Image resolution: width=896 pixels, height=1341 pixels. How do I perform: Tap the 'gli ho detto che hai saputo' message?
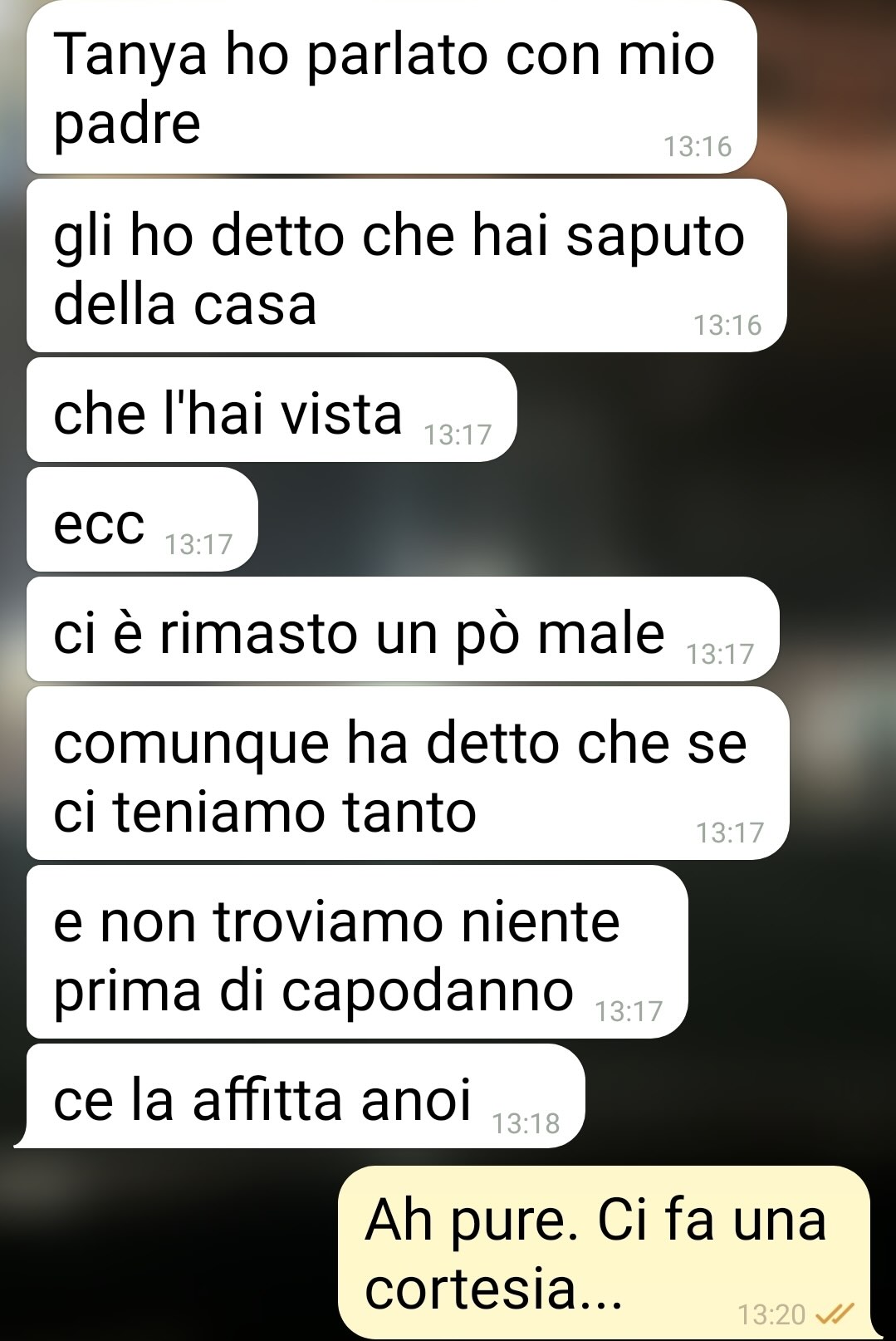click(x=406, y=266)
